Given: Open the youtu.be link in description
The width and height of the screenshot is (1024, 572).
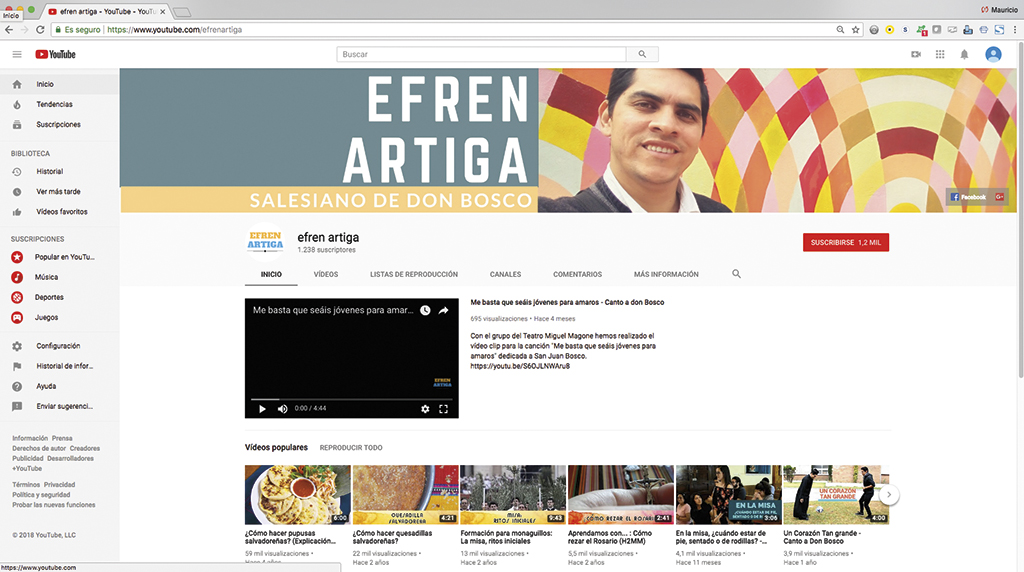Looking at the screenshot, I should pos(520,366).
